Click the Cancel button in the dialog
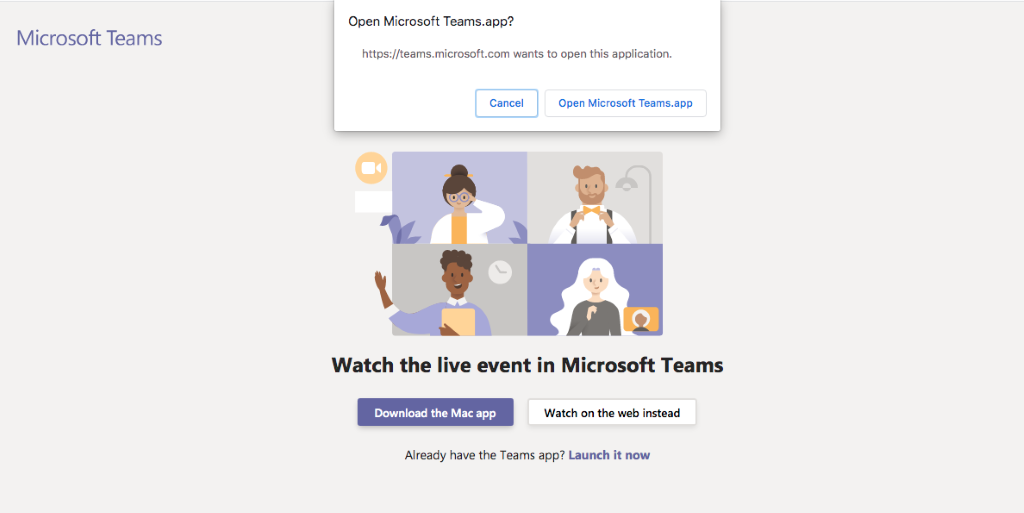This screenshot has width=1024, height=513. point(506,103)
